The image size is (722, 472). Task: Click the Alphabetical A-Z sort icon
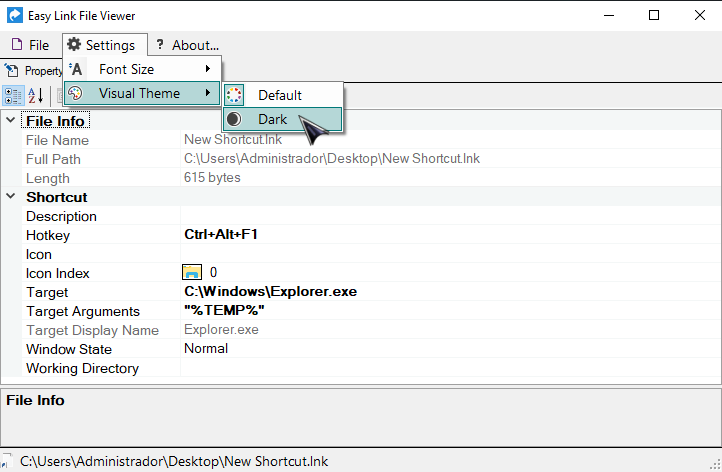[35, 96]
